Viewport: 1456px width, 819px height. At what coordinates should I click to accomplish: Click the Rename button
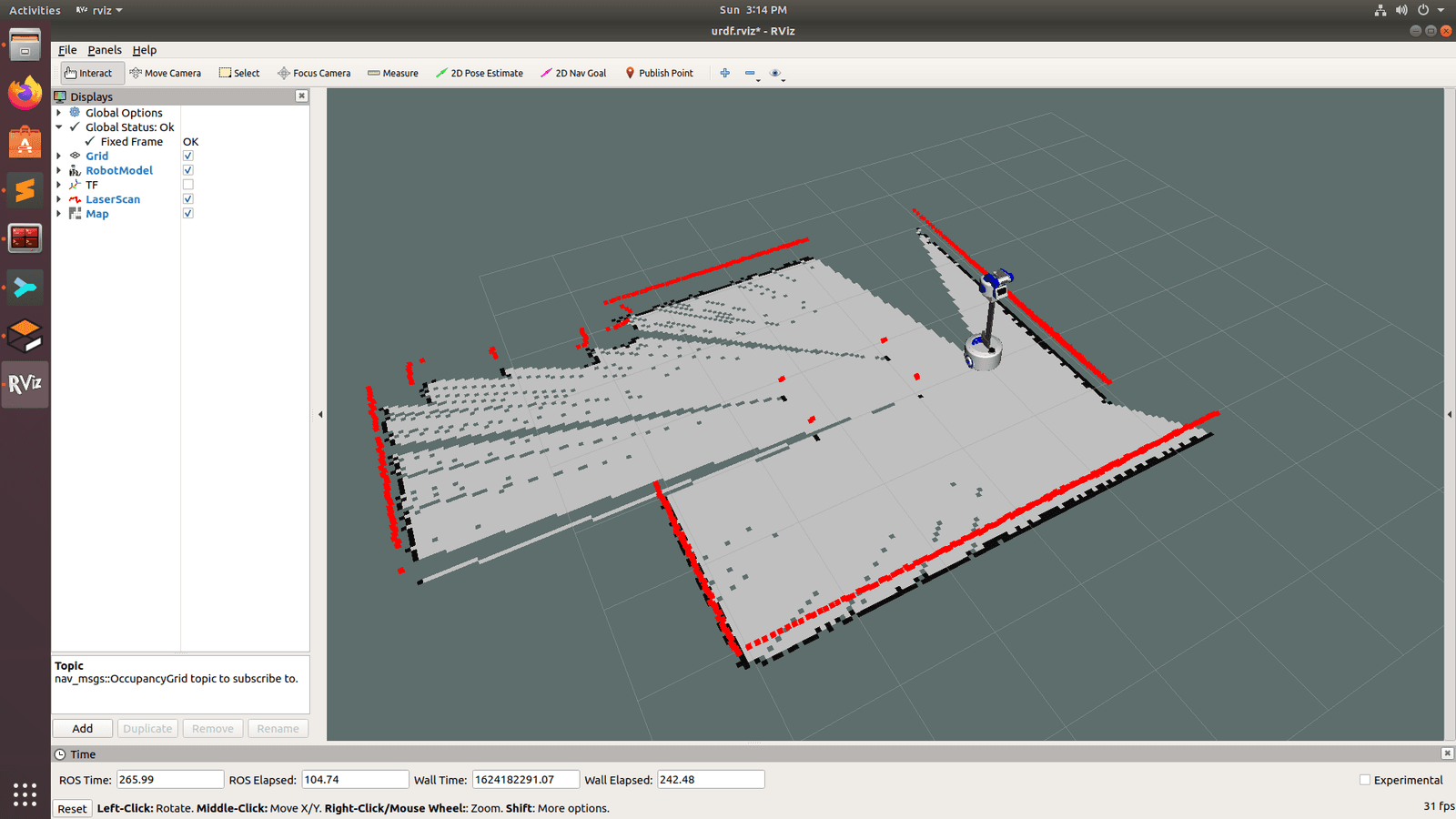pos(278,728)
